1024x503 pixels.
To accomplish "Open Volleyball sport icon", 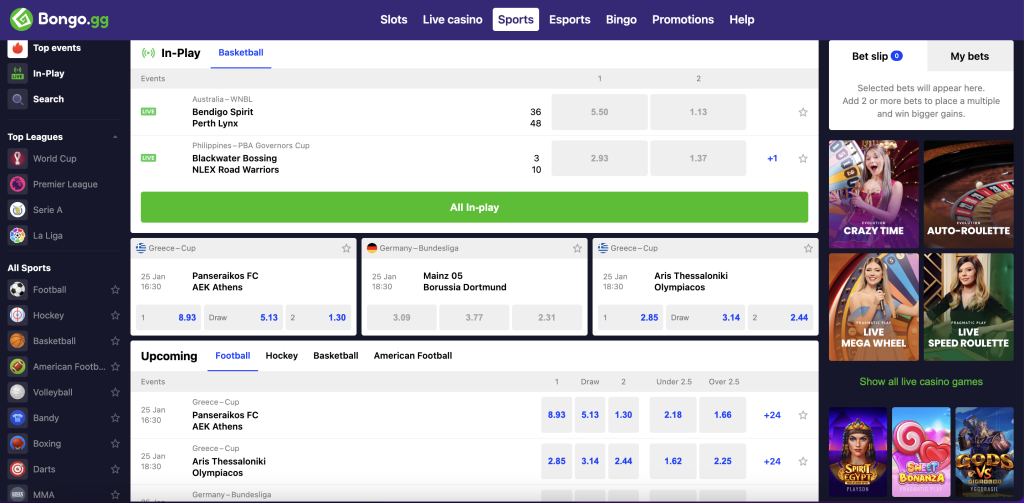I will [18, 392].
